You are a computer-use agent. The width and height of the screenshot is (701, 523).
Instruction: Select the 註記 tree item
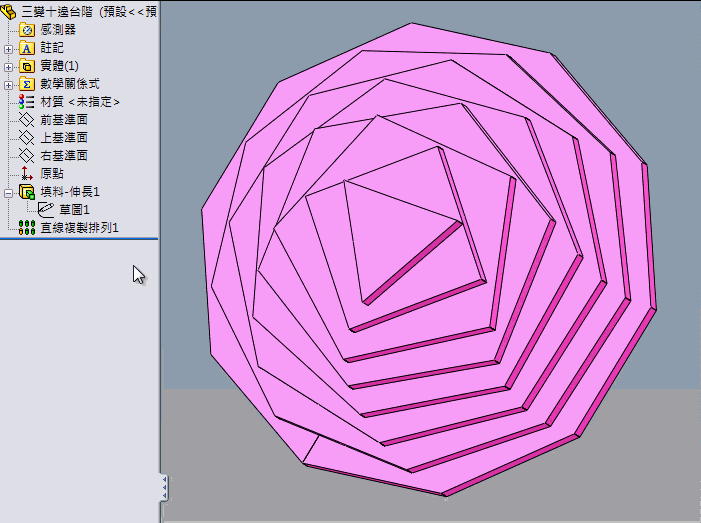click(52, 47)
